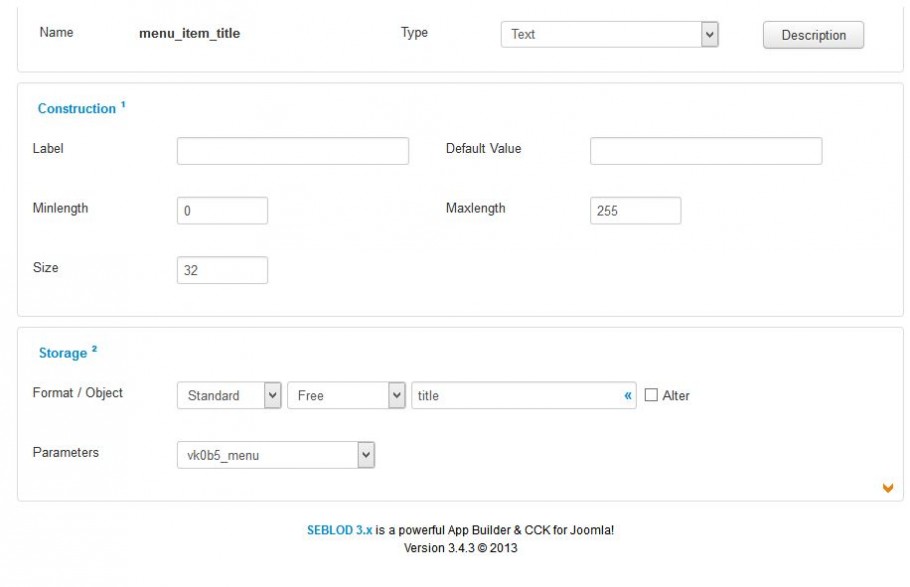Expand the Free object dropdown

346,395
